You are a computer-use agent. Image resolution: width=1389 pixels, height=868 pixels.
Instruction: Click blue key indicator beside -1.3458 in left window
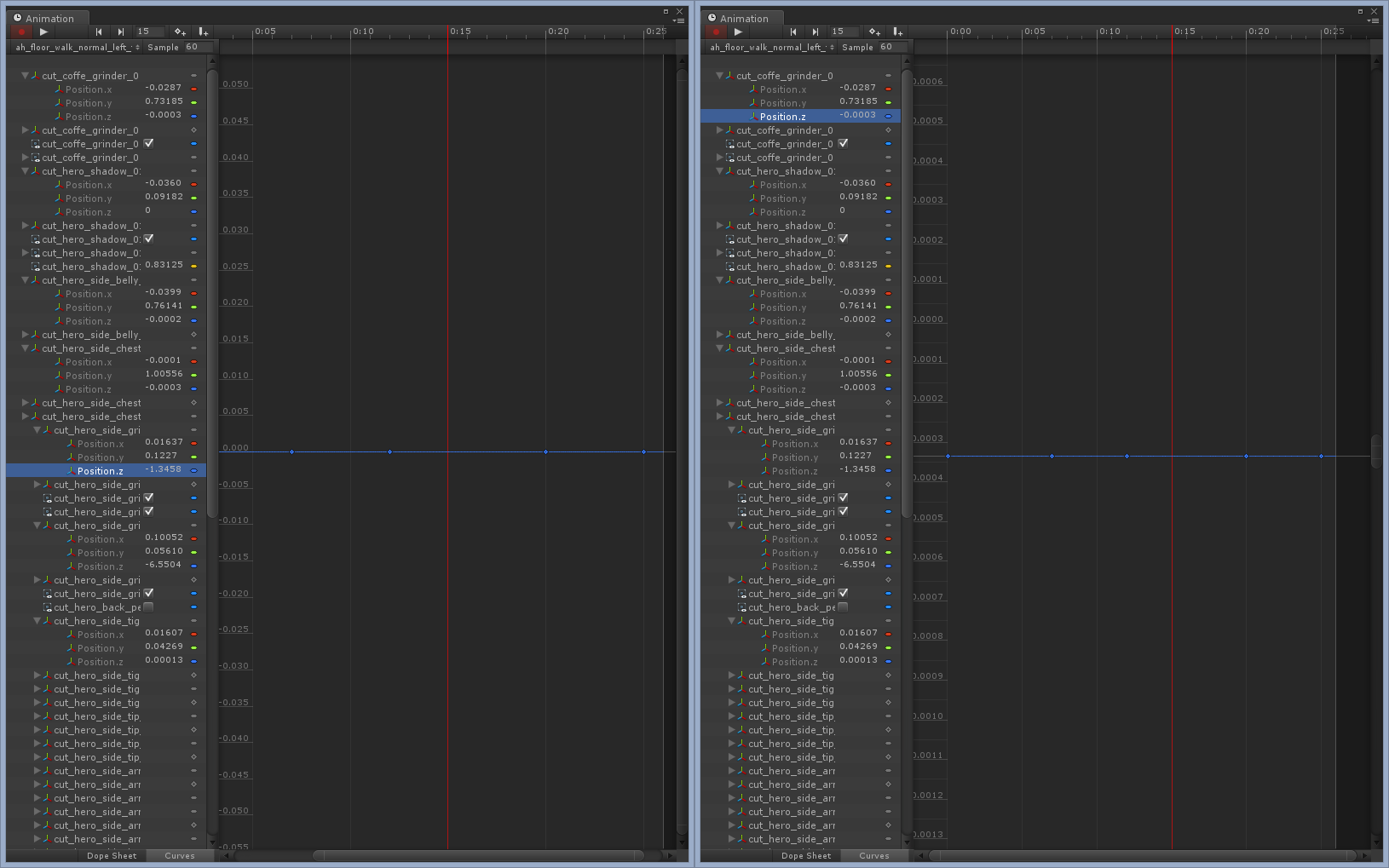[x=193, y=471]
